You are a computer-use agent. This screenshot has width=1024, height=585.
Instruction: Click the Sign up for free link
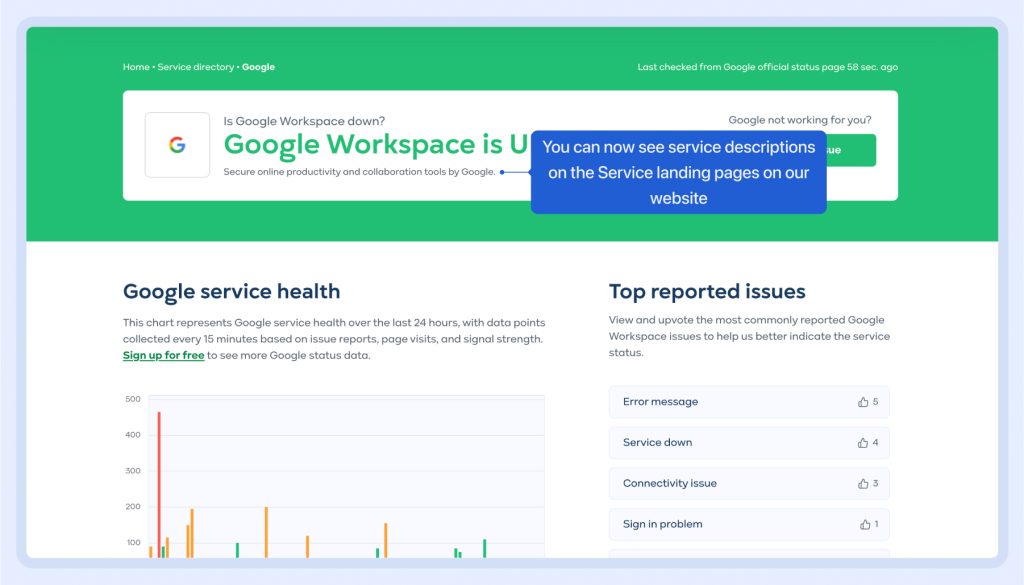pos(163,356)
